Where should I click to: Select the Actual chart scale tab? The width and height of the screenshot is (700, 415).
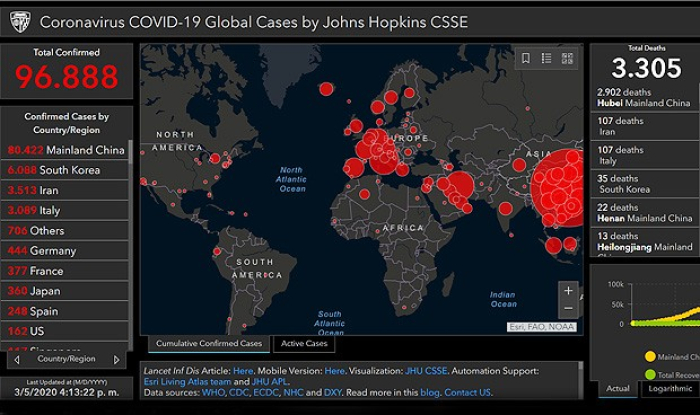(x=618, y=389)
